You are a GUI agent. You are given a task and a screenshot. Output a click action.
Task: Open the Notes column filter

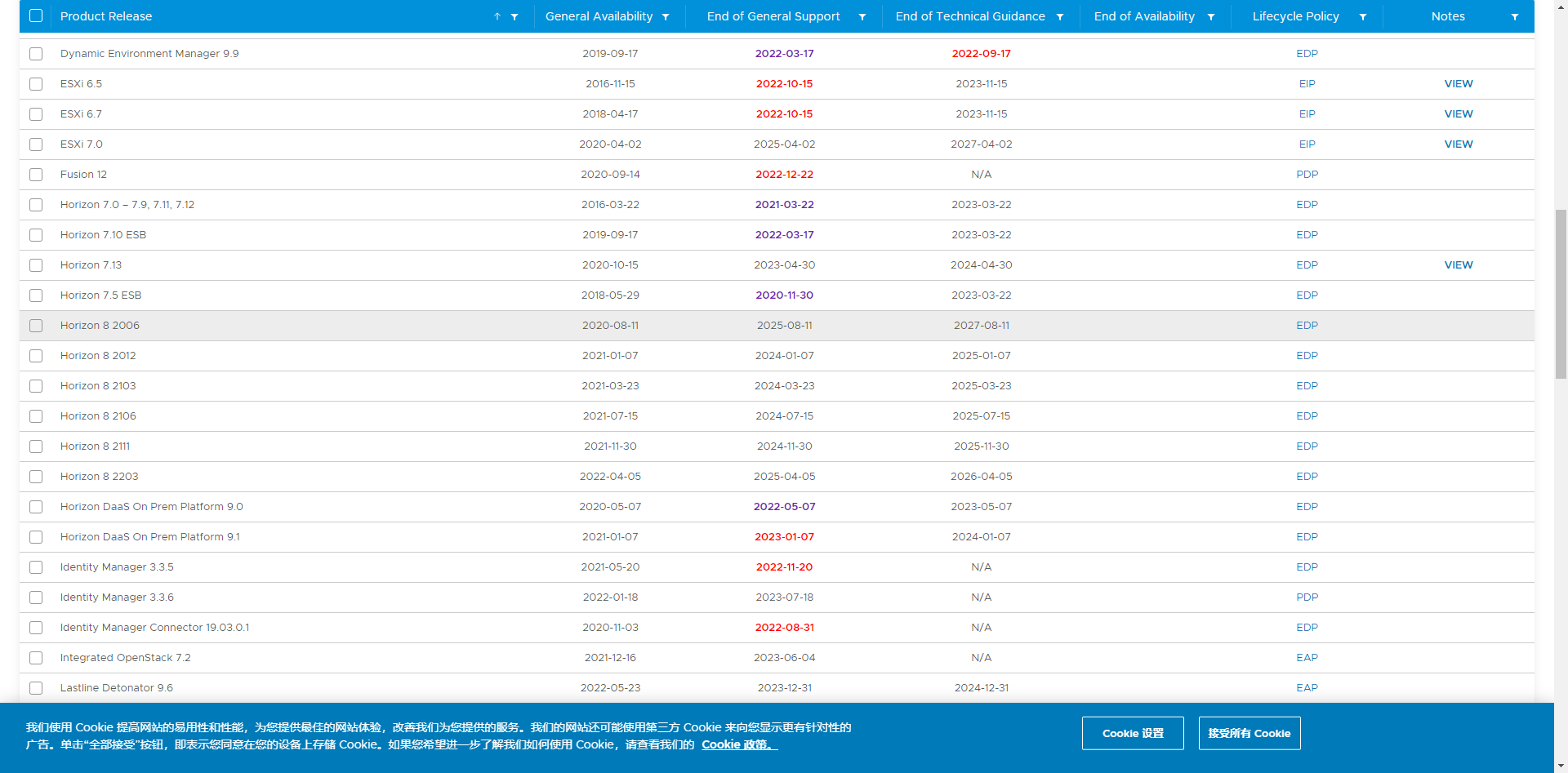coord(1515,16)
